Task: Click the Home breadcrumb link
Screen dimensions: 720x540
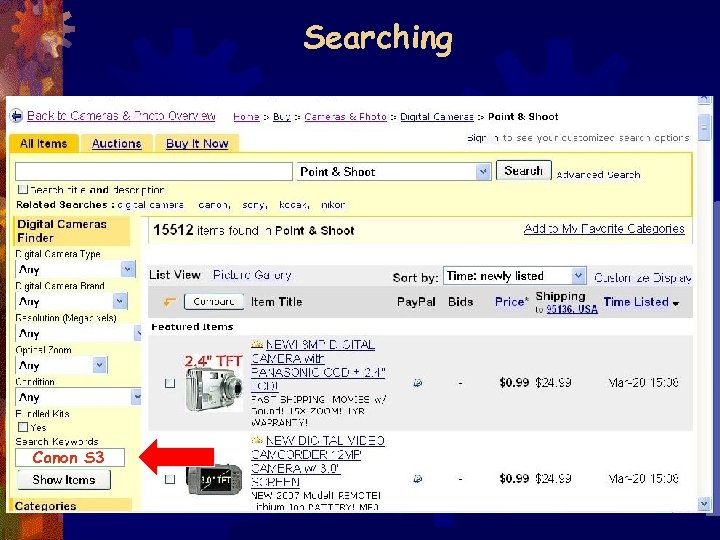Action: tap(246, 117)
